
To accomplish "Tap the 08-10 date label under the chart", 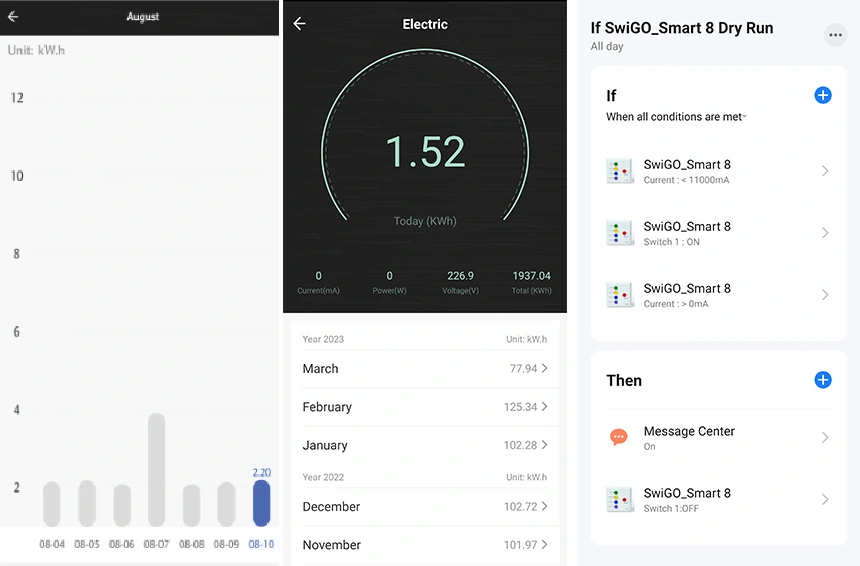I will click(261, 544).
